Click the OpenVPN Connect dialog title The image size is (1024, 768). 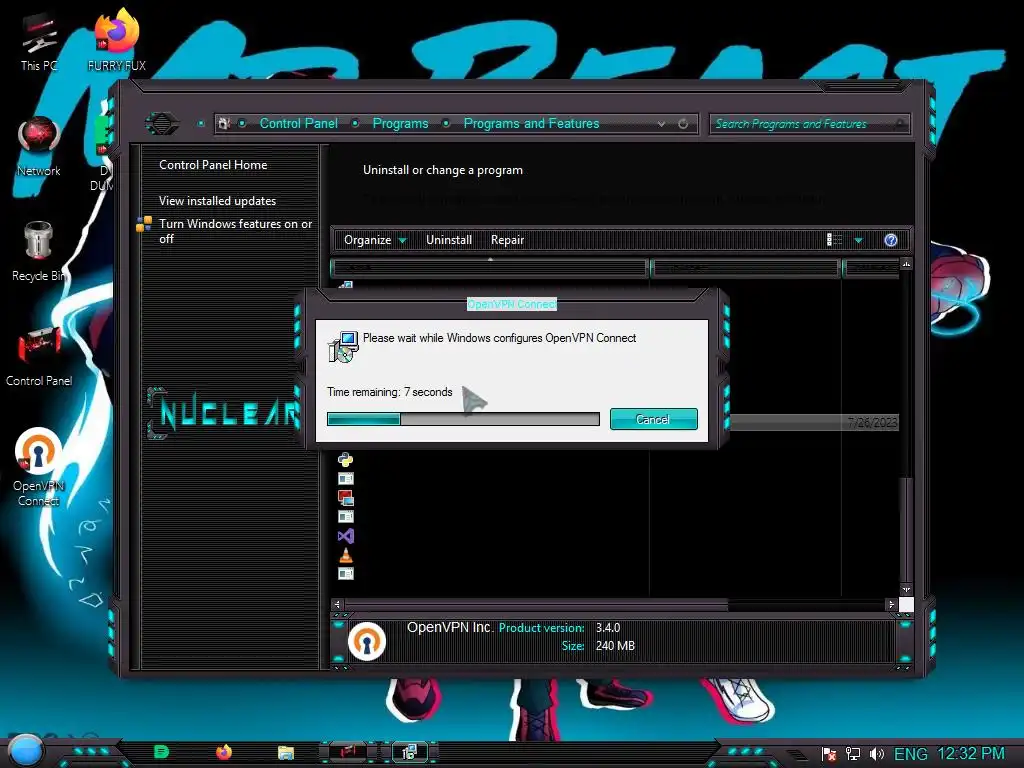point(511,304)
